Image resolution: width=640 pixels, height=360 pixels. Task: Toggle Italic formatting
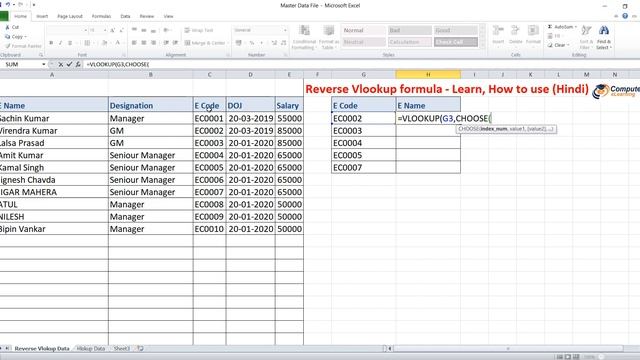tap(60, 43)
